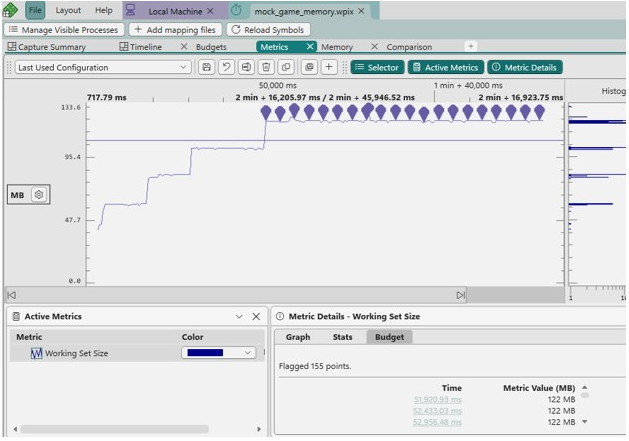This screenshot has width=629, height=441.
Task: Click the PIX application logo icon
Action: coord(10,10)
